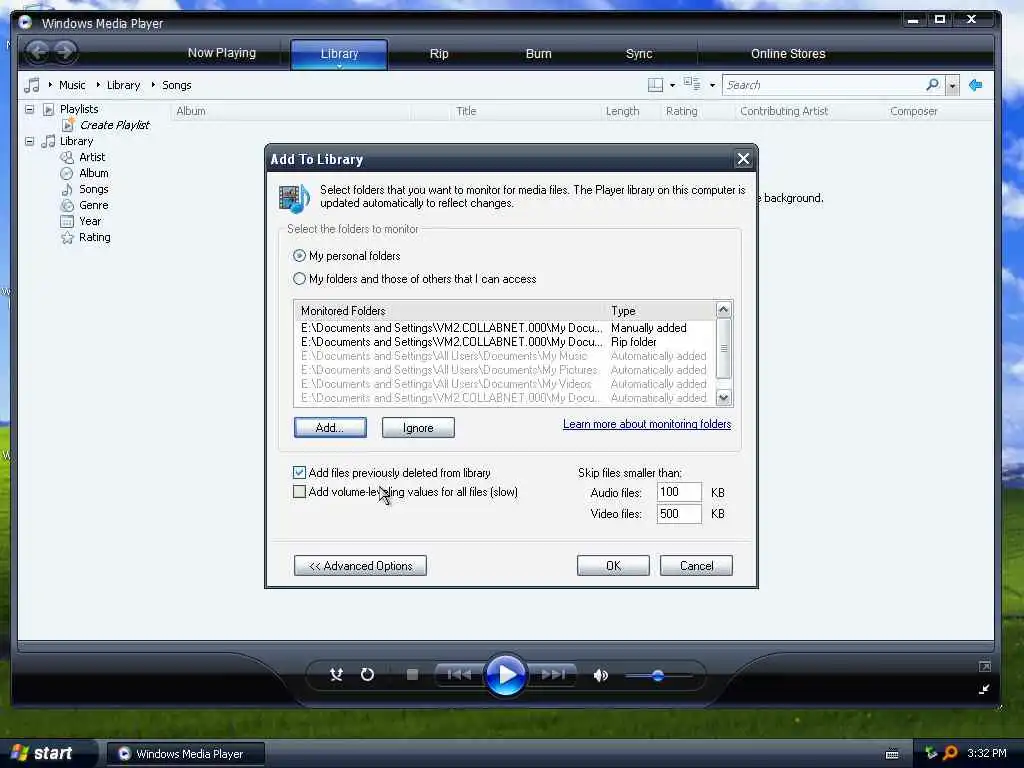1024x768 pixels.
Task: Click the Video files size field
Action: [x=679, y=513]
